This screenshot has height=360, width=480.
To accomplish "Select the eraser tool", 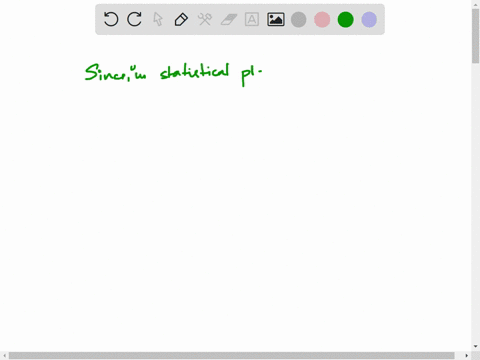I will point(229,19).
